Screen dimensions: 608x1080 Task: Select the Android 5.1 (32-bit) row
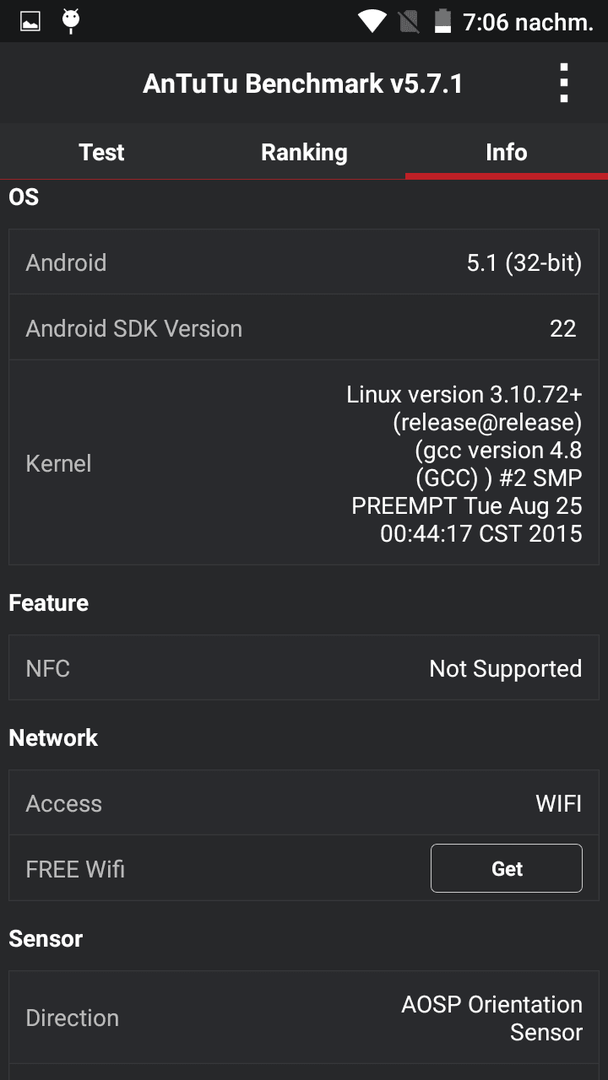(304, 262)
